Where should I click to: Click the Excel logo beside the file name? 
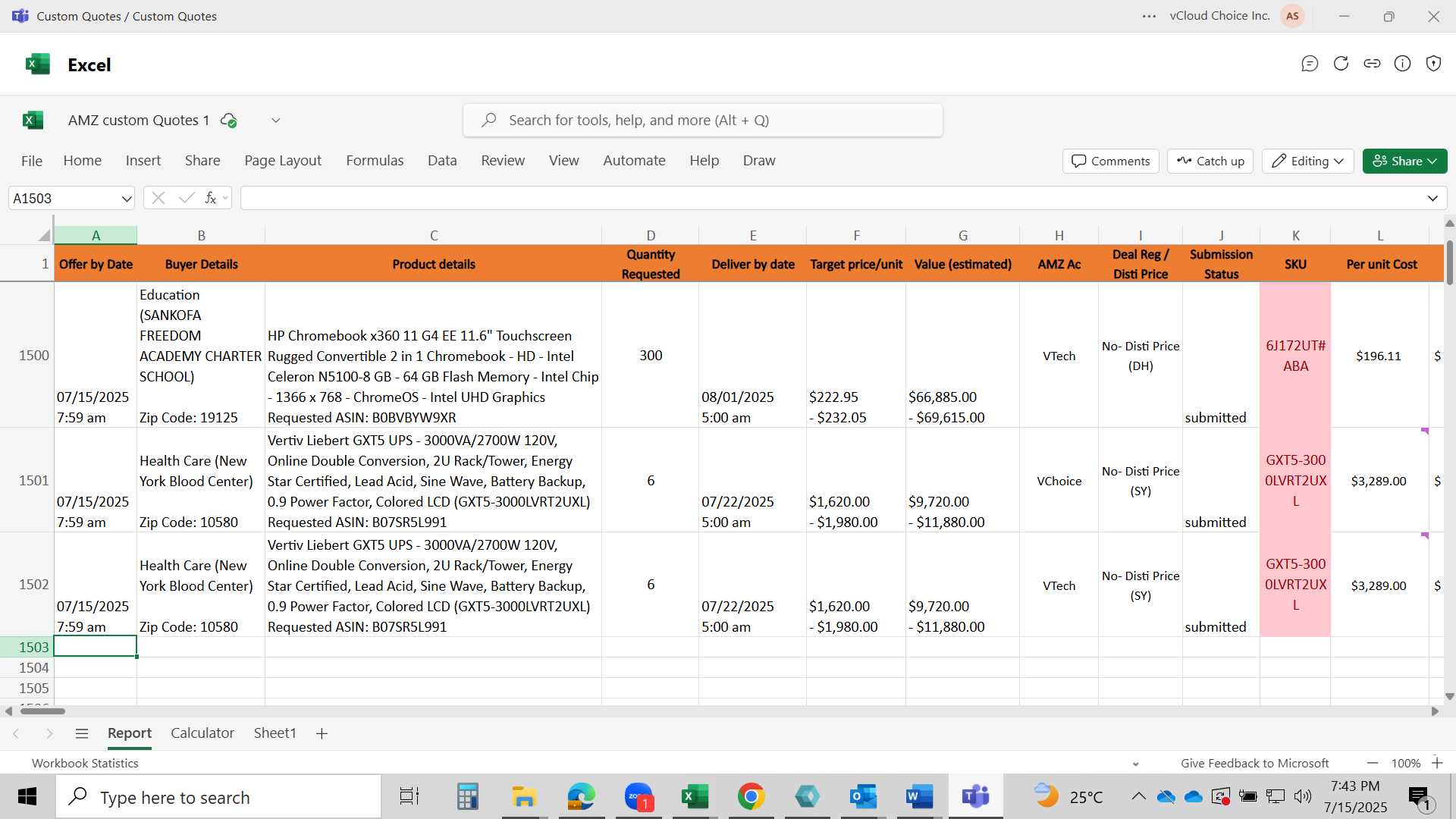pyautogui.click(x=33, y=120)
